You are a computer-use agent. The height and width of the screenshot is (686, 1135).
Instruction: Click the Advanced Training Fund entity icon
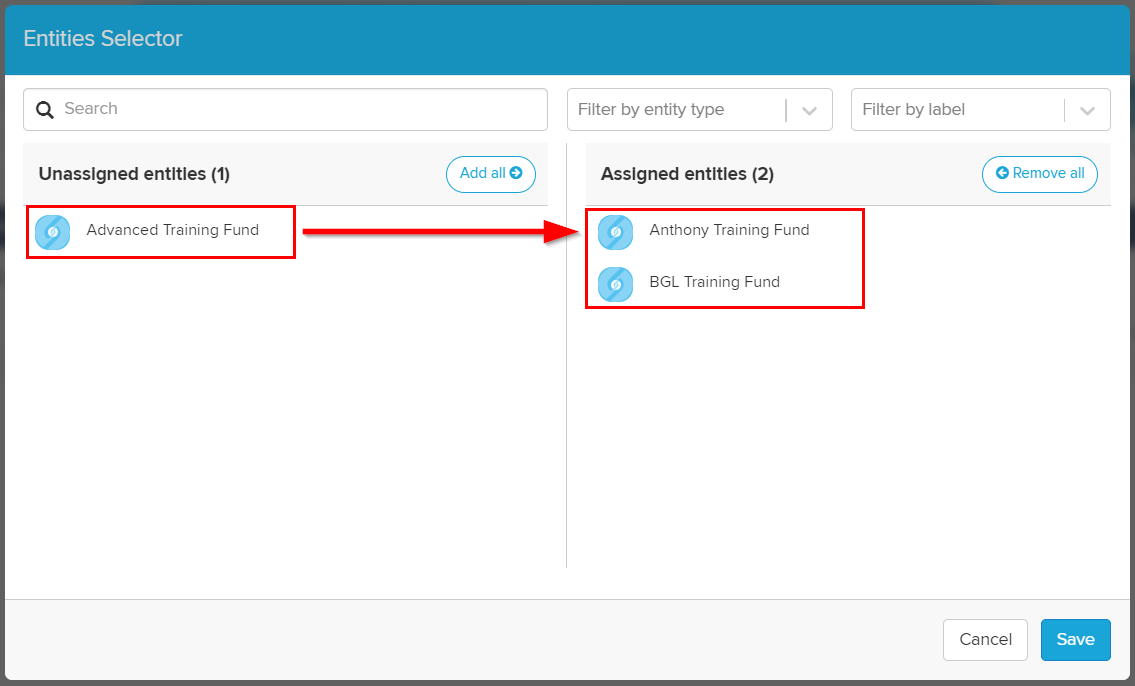click(53, 232)
